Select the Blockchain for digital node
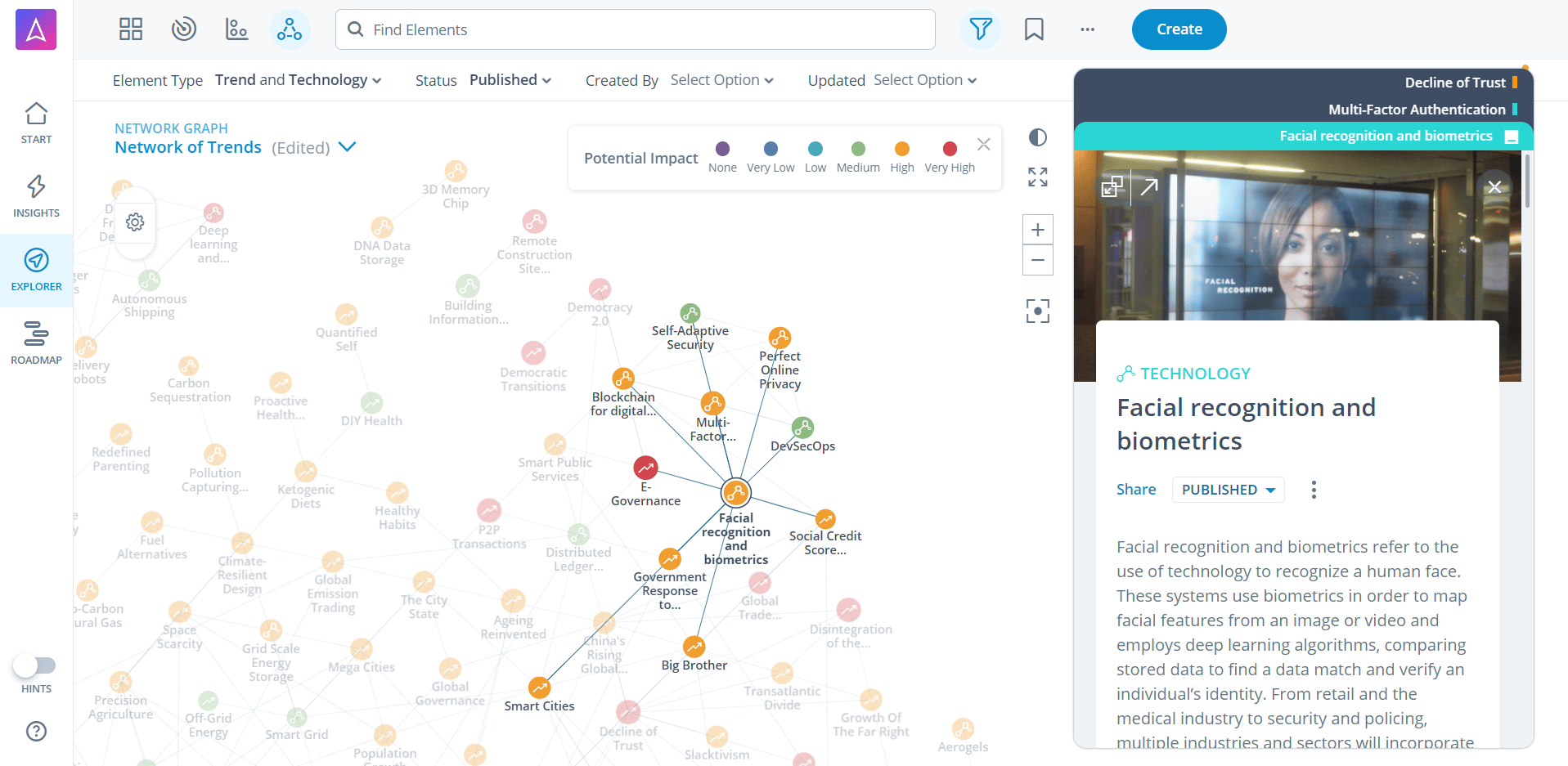Screen dimensions: 1568x766 pyautogui.click(x=623, y=379)
